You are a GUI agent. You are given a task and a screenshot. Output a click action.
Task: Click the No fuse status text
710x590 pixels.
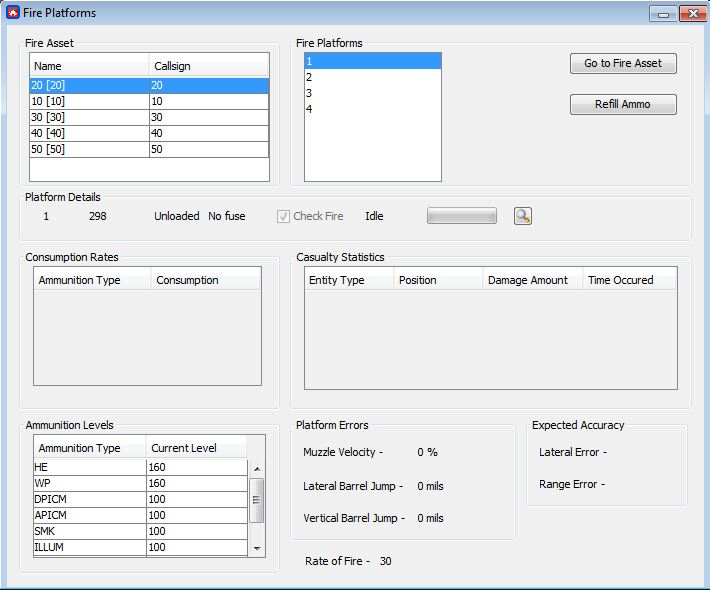(226, 216)
